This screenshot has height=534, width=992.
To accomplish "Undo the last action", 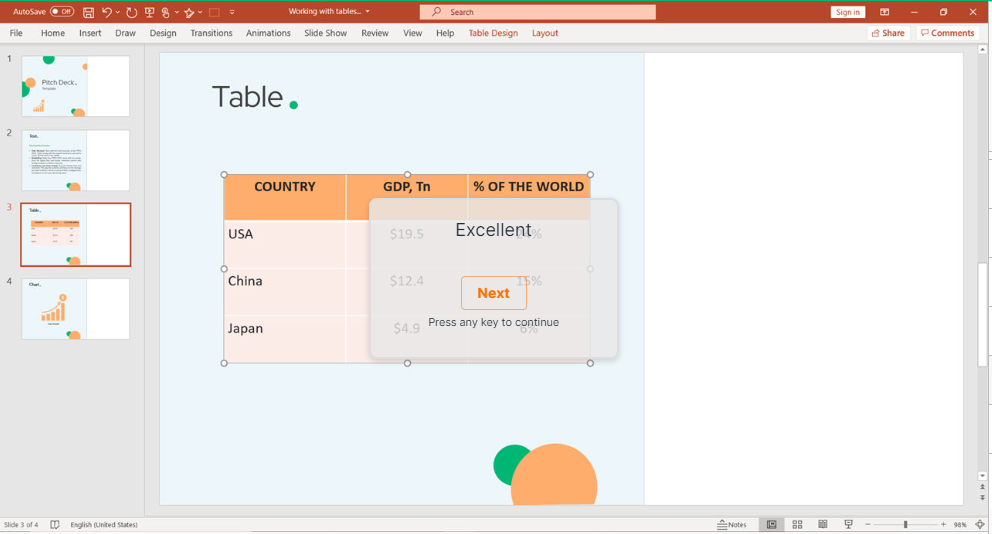I will click(106, 12).
